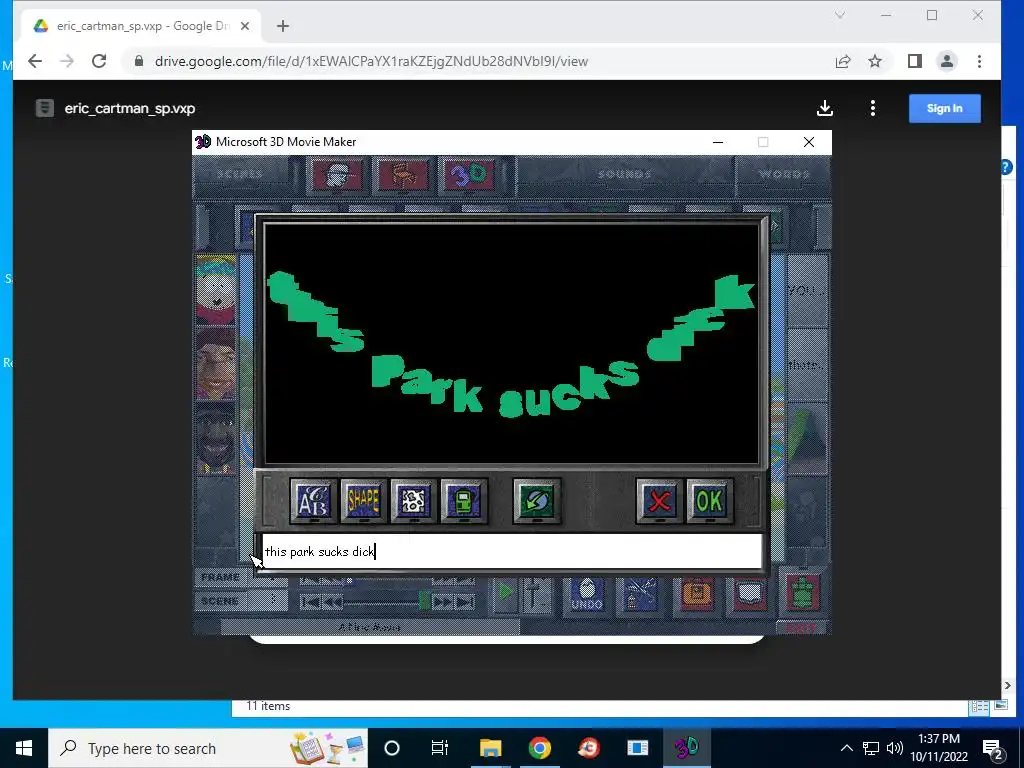View site information lock icon
This screenshot has width=1024, height=768.
point(138,61)
